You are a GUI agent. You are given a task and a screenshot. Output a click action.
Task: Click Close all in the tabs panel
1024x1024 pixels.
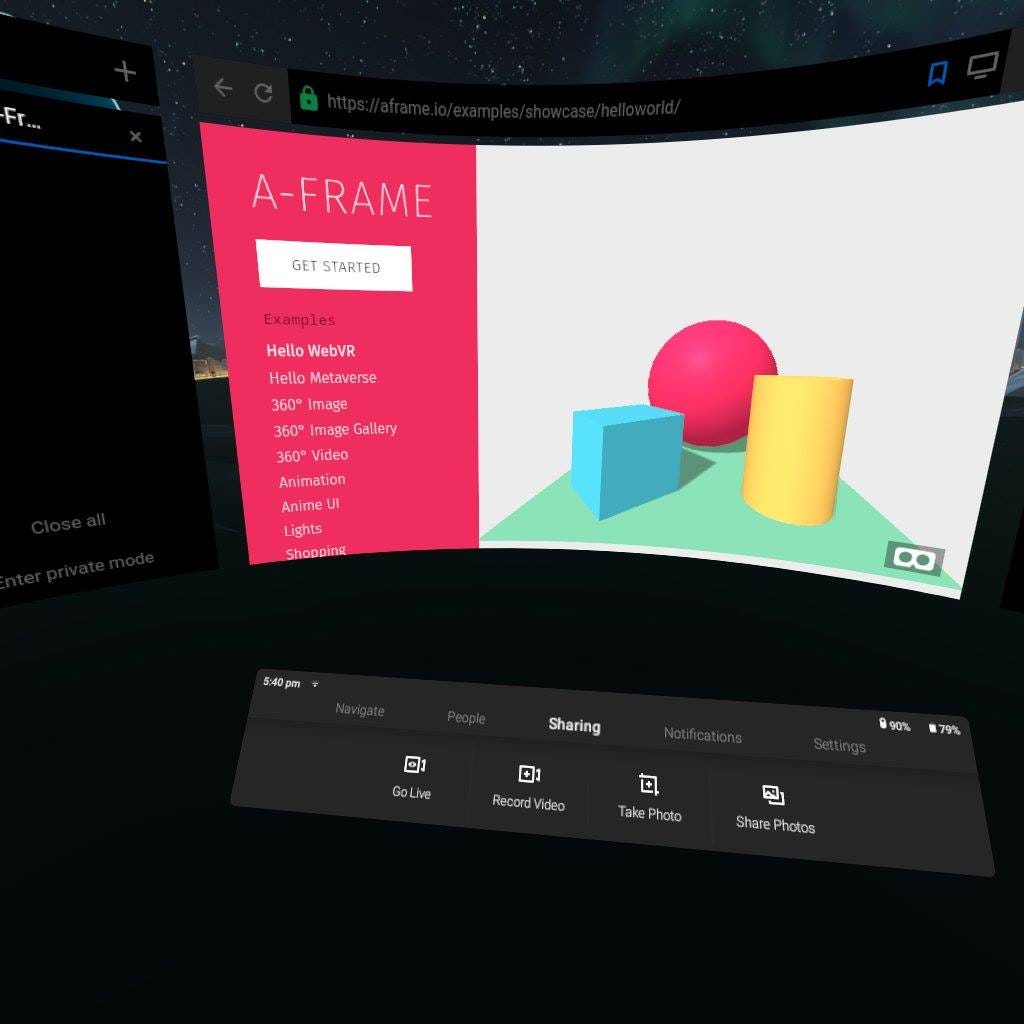[x=69, y=524]
